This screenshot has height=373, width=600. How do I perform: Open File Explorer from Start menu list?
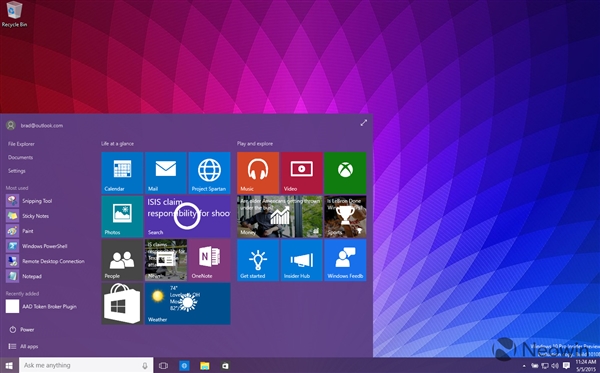(21, 144)
